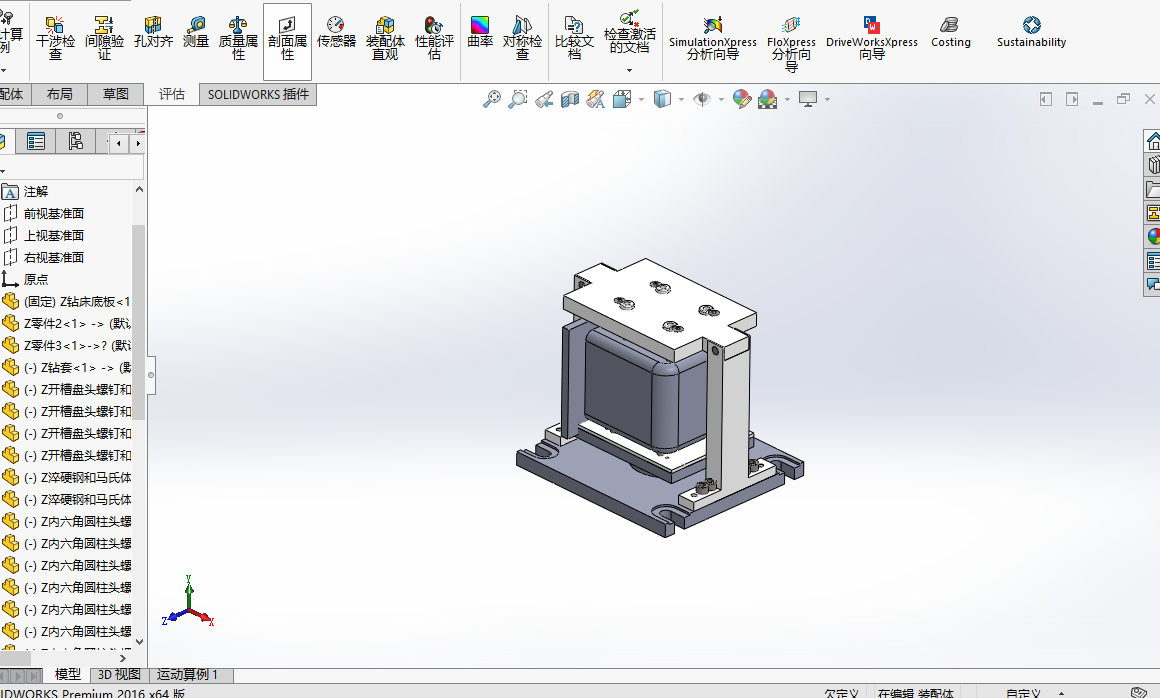The width and height of the screenshot is (1160, 698).
Task: Open the 间隙验证 clearance verification tool
Action: pyautogui.click(x=104, y=38)
